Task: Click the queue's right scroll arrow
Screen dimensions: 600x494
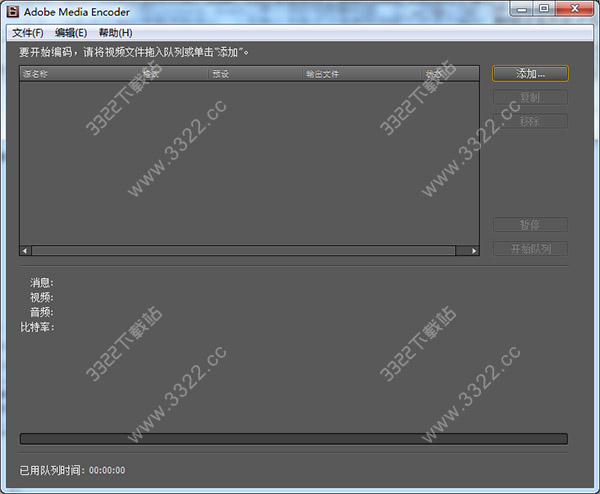Action: click(474, 251)
